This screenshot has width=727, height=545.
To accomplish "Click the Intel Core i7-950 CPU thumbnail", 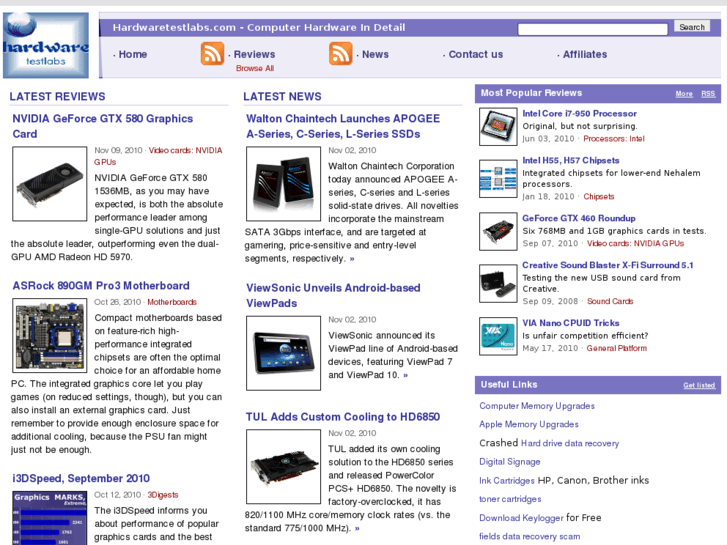I will pos(498,127).
